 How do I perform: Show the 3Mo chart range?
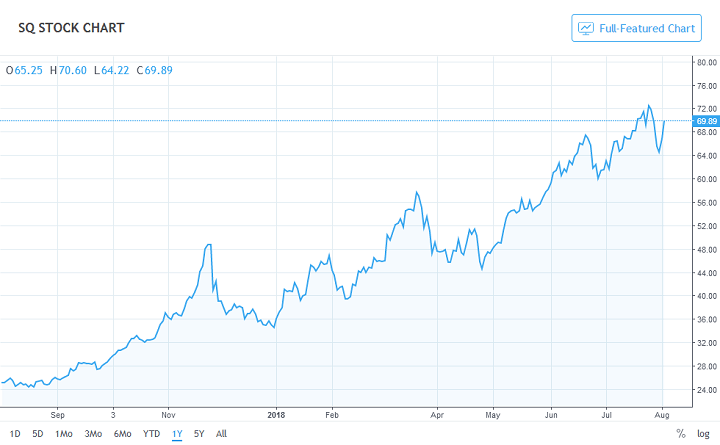click(93, 434)
